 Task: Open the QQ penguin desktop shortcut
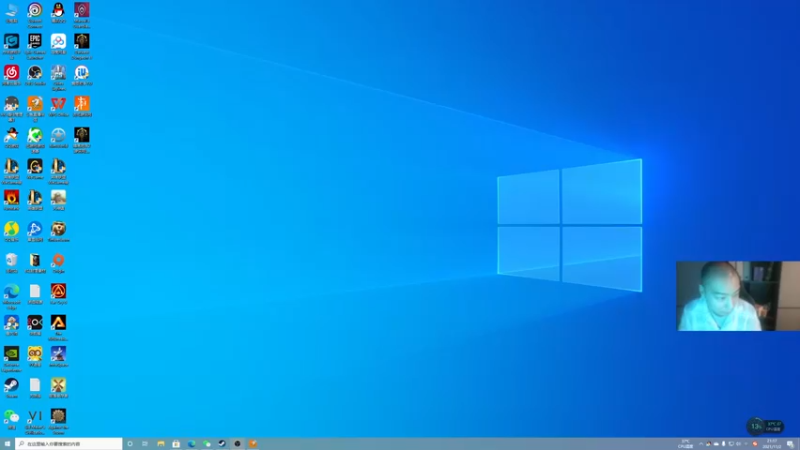coord(58,13)
